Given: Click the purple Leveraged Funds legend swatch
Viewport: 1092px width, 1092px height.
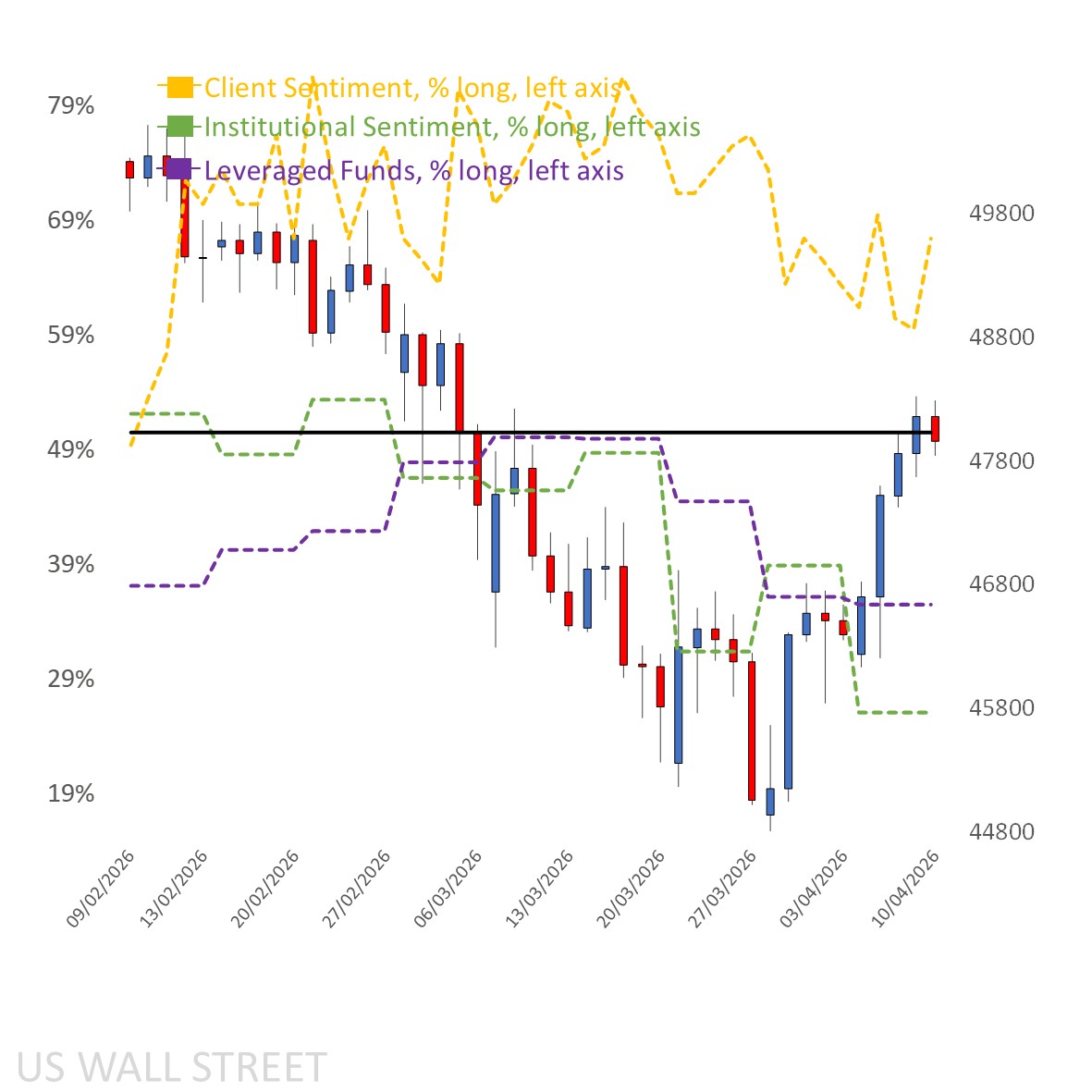Looking at the screenshot, I should point(179,170).
